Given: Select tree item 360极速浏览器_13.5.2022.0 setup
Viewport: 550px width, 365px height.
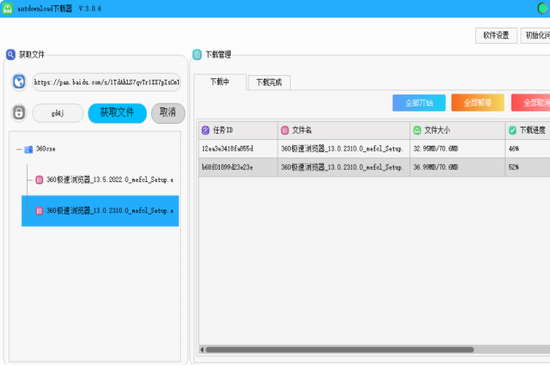Looking at the screenshot, I should pyautogui.click(x=110, y=180).
